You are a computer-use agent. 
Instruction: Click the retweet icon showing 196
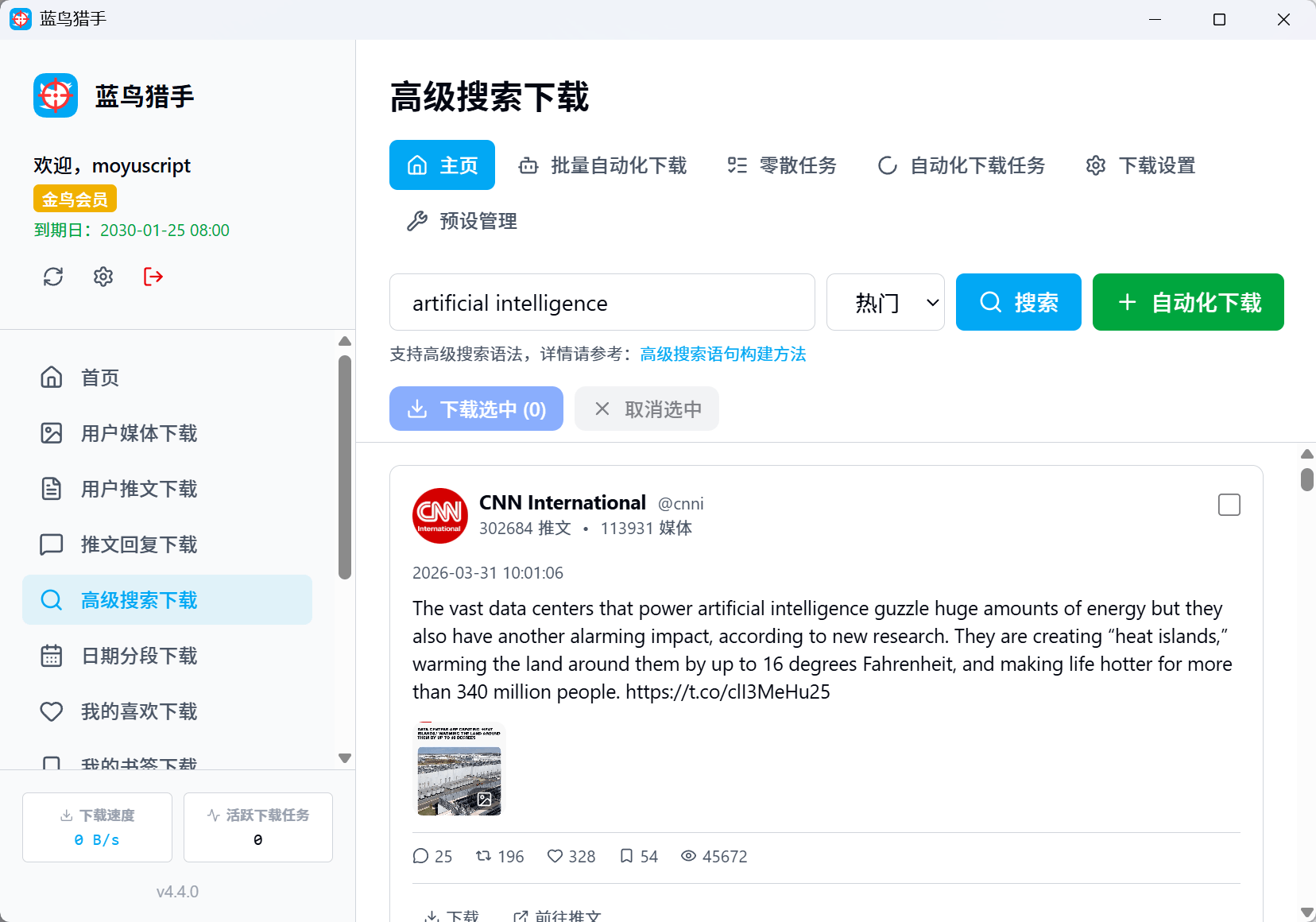pyautogui.click(x=483, y=856)
